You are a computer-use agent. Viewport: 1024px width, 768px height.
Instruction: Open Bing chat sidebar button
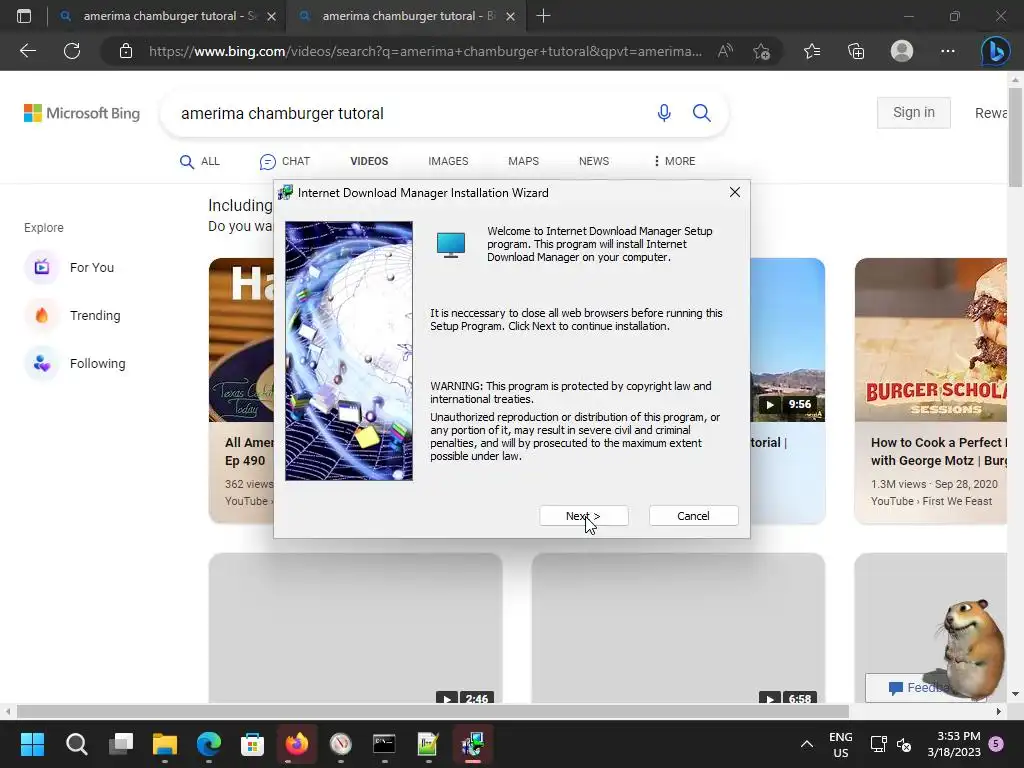point(995,51)
